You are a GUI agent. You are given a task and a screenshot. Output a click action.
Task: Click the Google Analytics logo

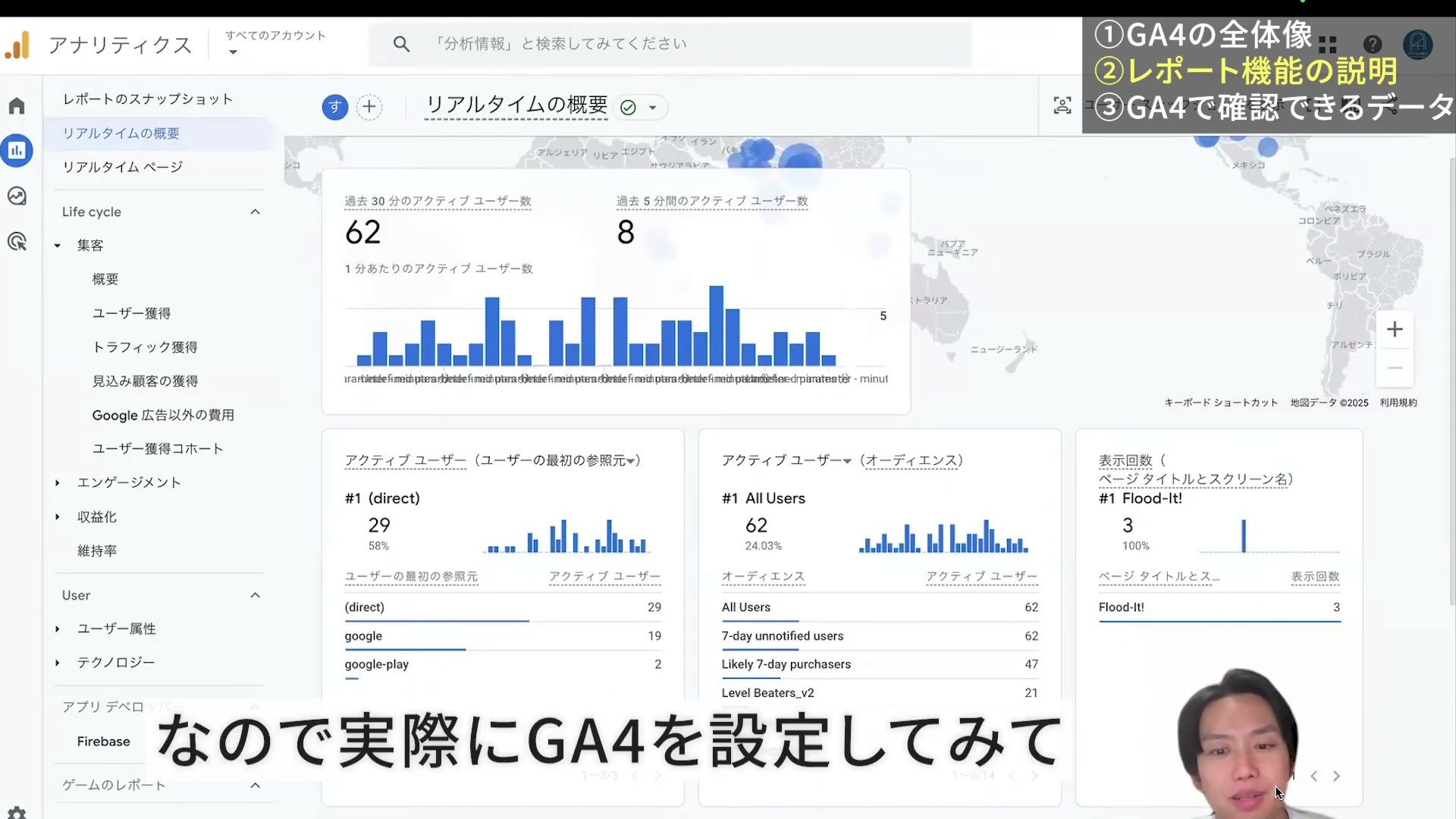(x=17, y=45)
